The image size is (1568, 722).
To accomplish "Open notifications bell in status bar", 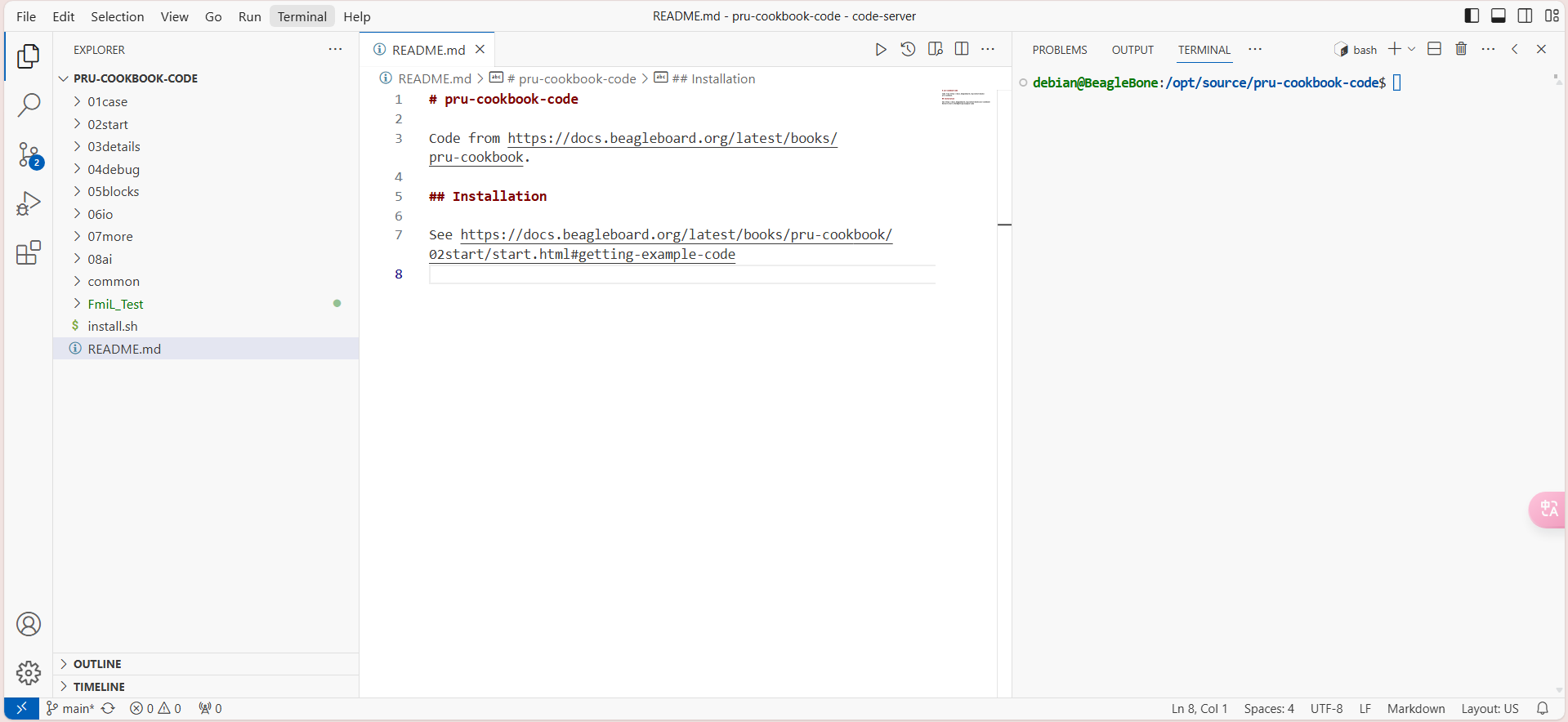I will 1543,709.
